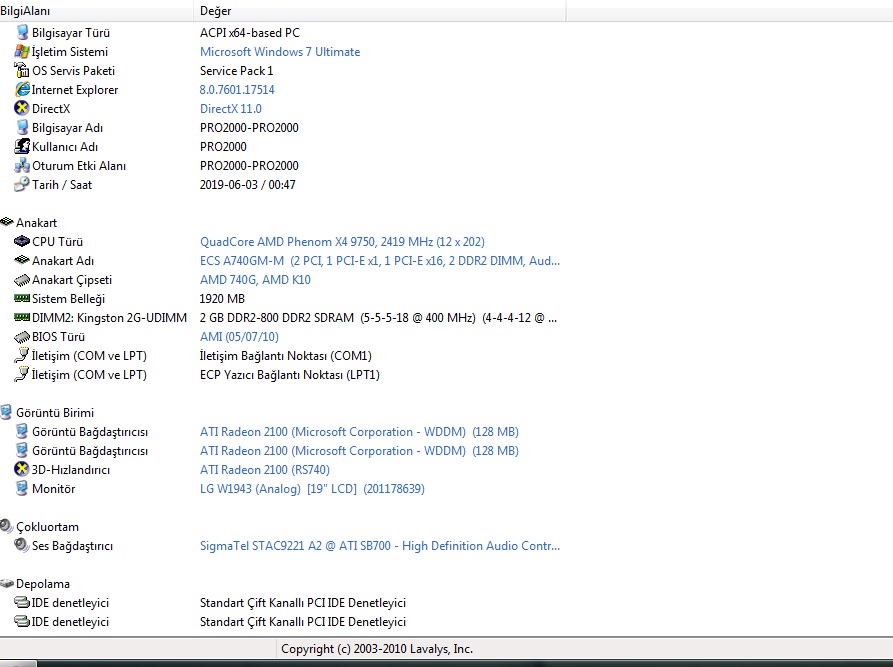Click the 3D-Hızlandırıcı icon

[x=22, y=470]
